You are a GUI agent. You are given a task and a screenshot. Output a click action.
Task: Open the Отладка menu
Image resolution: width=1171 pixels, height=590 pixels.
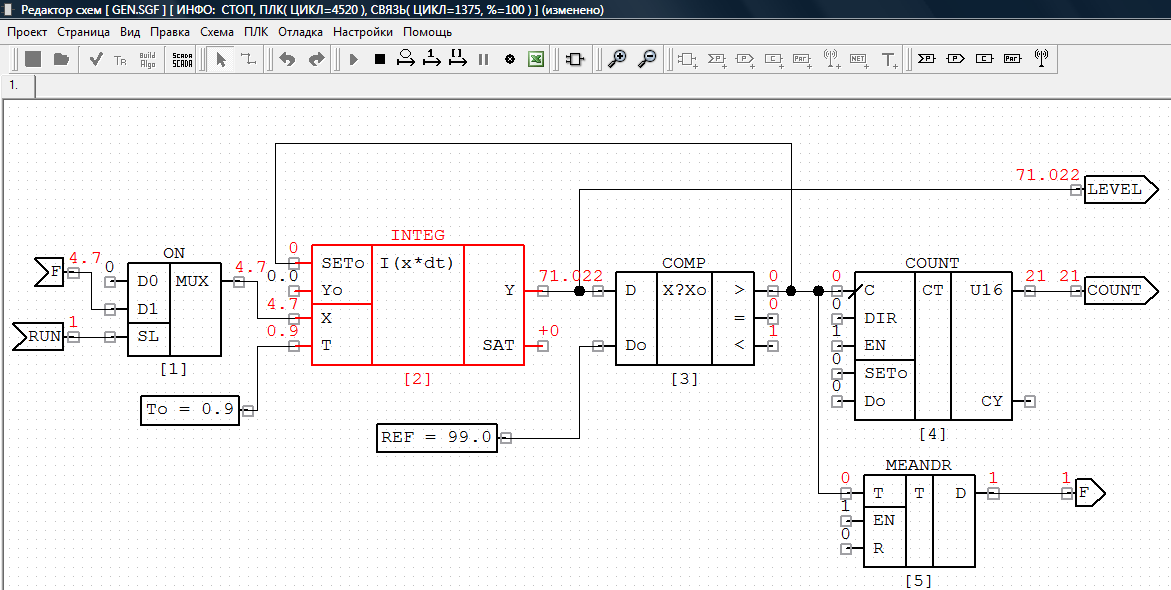click(x=300, y=32)
